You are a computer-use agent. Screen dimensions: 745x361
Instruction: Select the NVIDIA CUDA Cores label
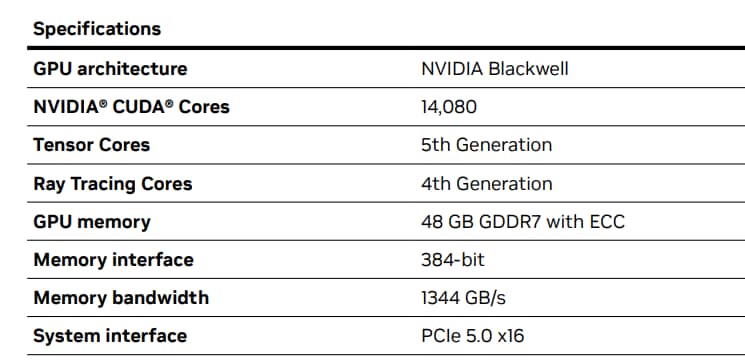(x=132, y=107)
